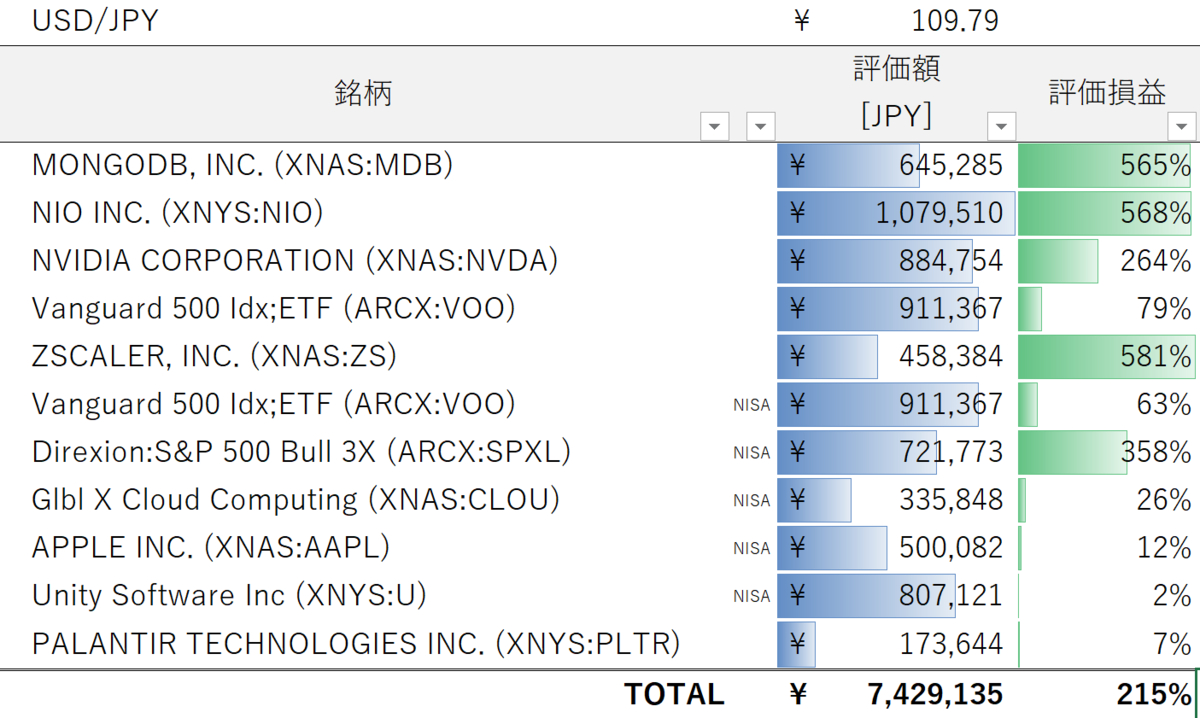Open filter dropdown in the NISA column header
The width and height of the screenshot is (1200, 718).
click(761, 127)
